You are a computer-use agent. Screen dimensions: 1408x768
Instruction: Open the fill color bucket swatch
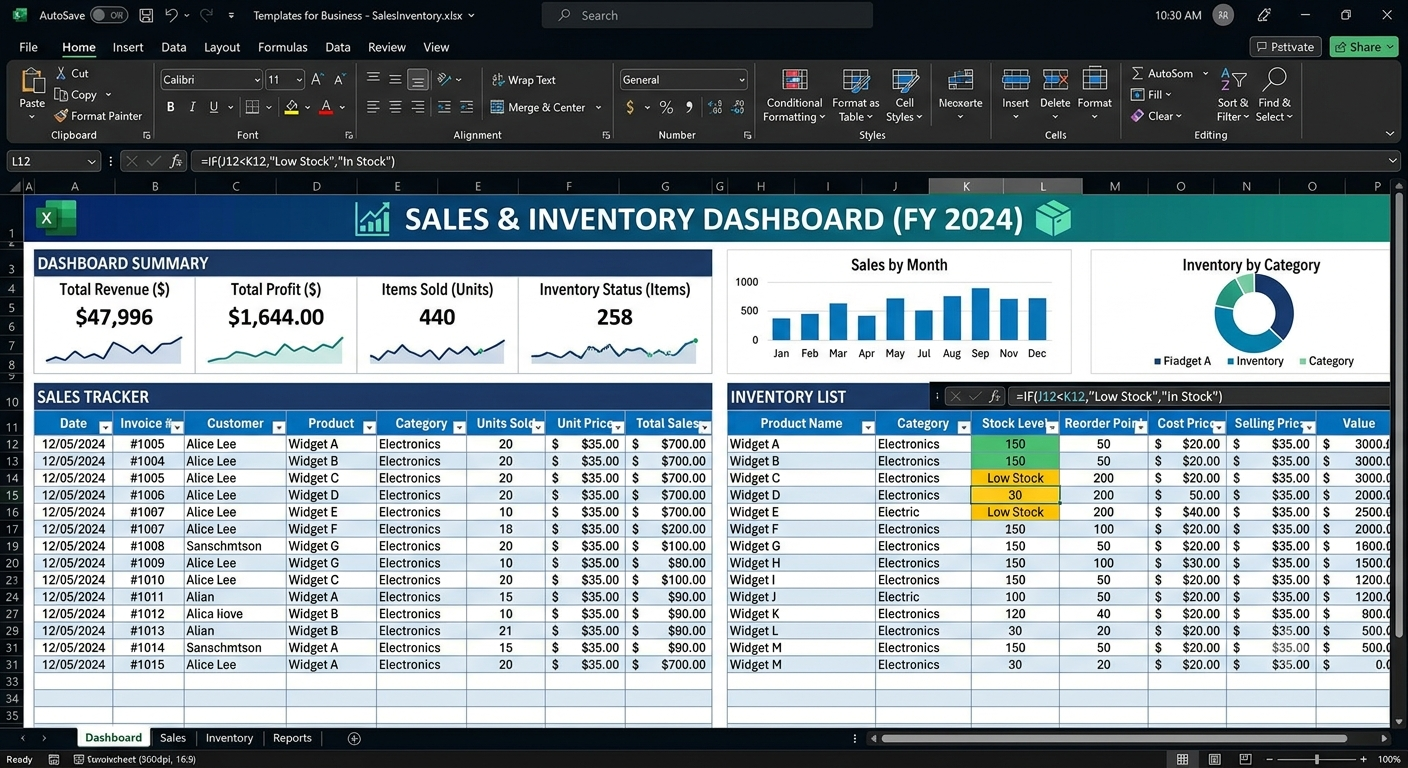coord(291,107)
